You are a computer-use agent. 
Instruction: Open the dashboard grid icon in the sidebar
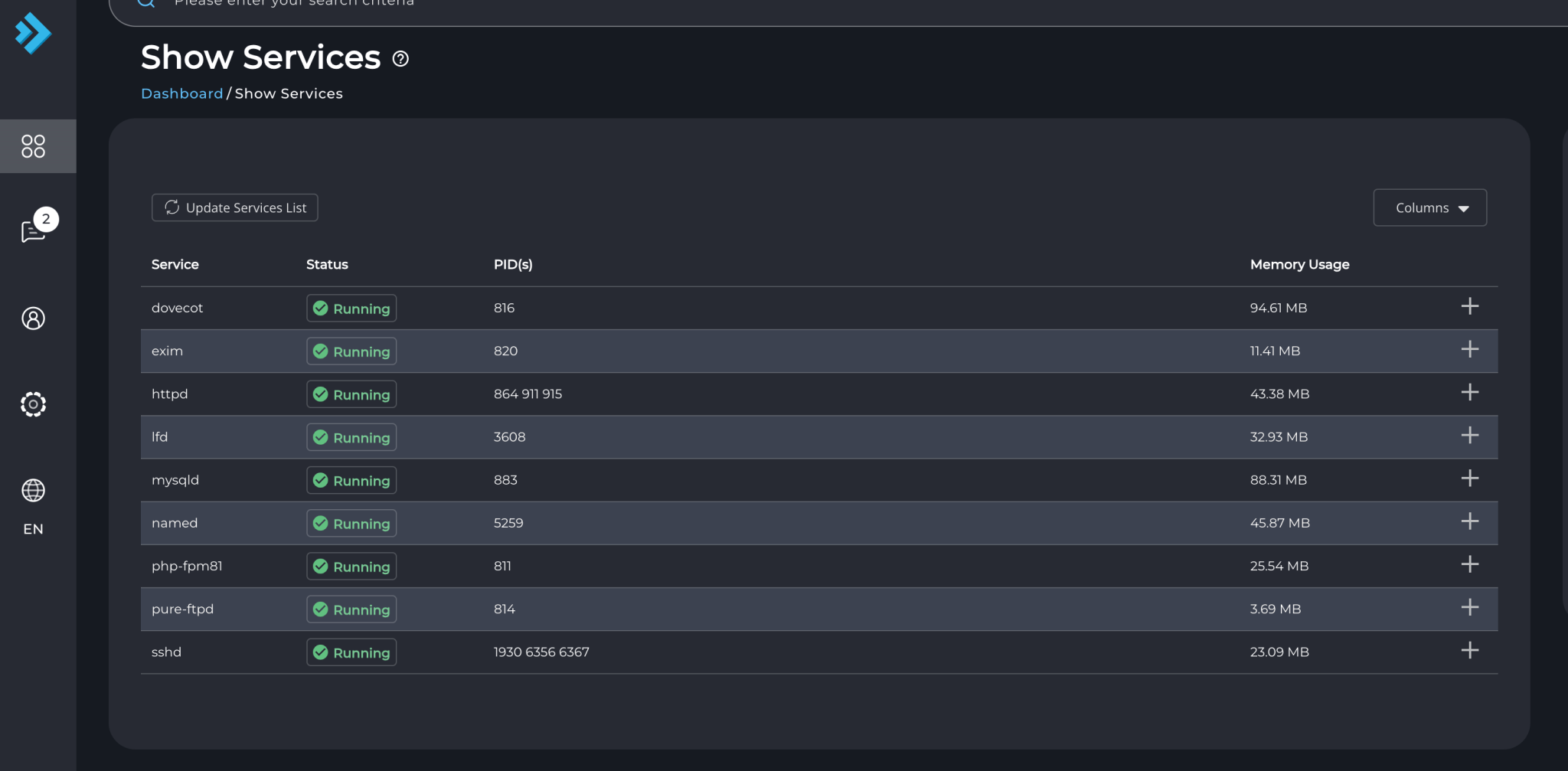pos(33,146)
